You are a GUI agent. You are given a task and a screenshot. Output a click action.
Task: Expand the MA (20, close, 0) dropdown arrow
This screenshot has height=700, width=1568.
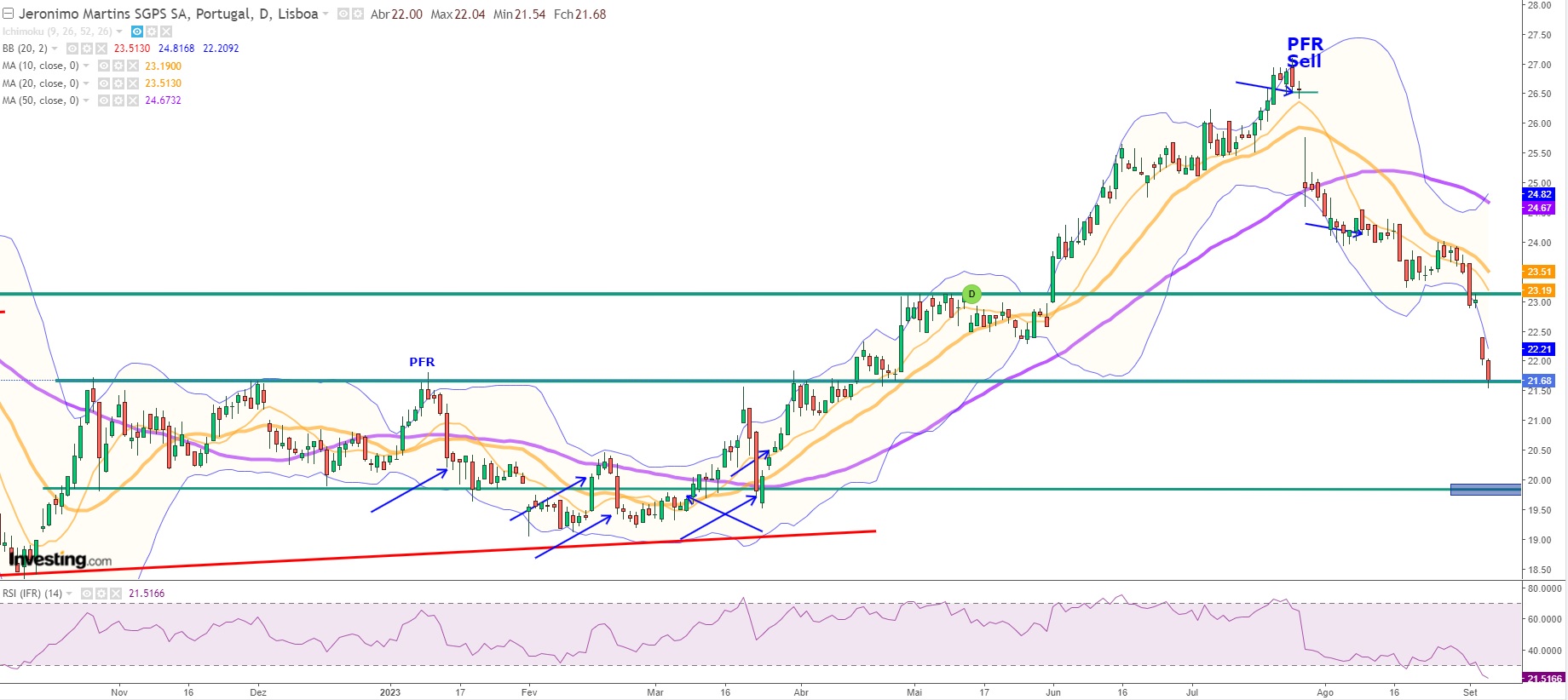pos(86,83)
